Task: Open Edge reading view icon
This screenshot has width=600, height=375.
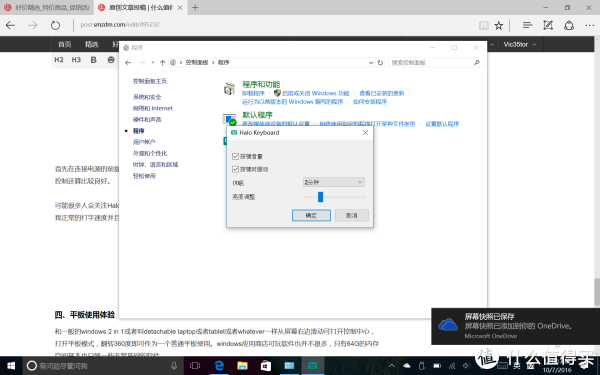Action: coord(484,26)
